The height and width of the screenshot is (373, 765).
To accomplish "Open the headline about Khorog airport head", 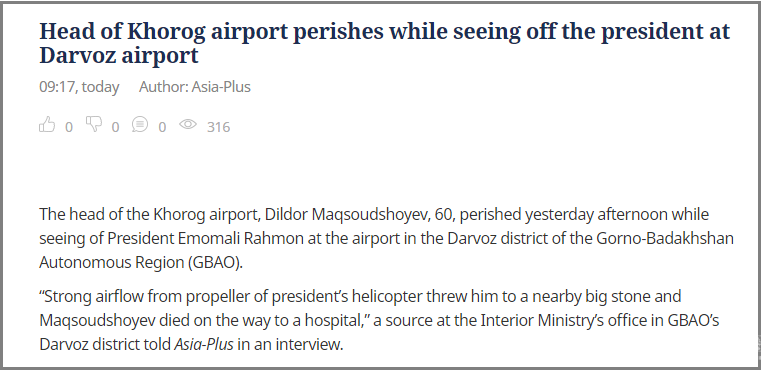I will point(384,43).
